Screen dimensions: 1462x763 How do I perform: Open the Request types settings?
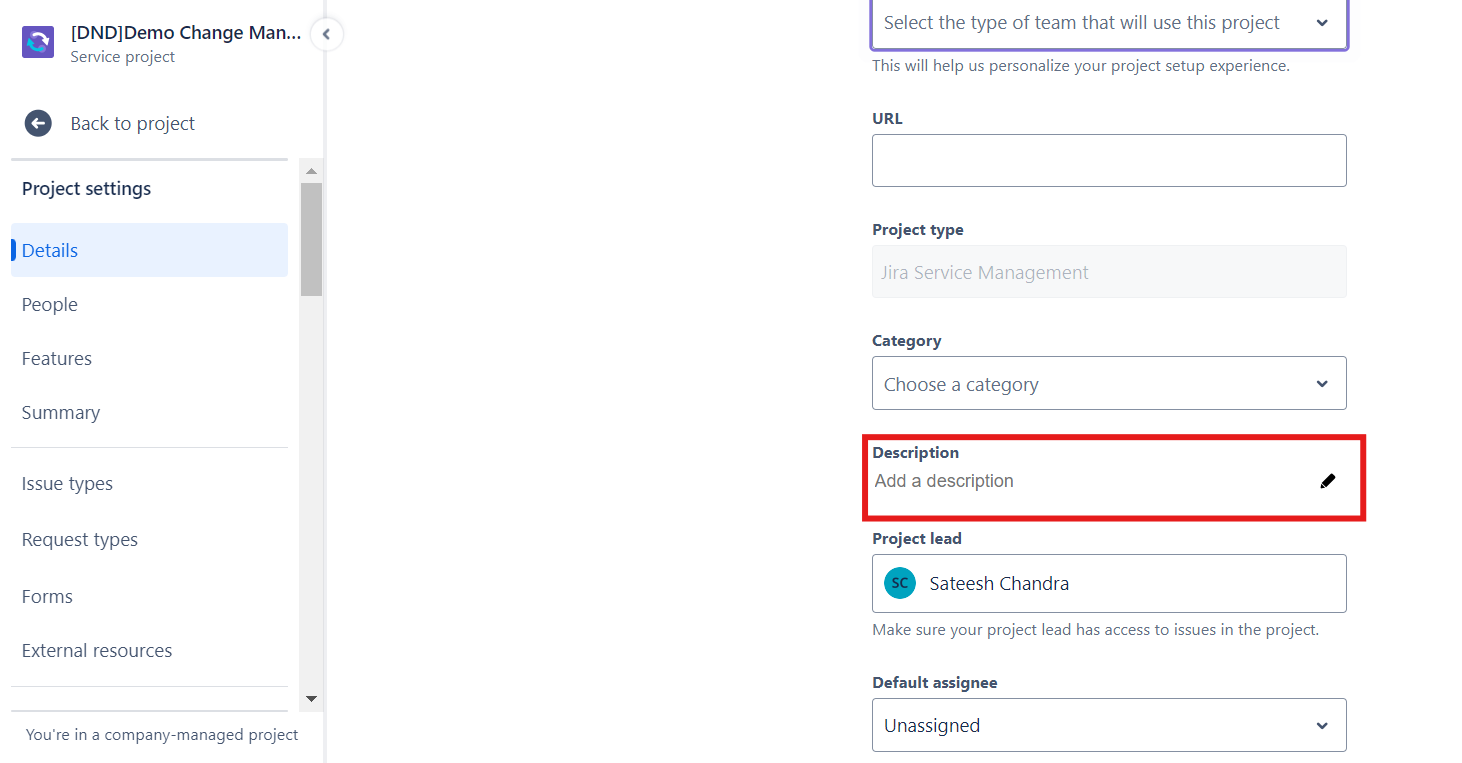pos(79,539)
